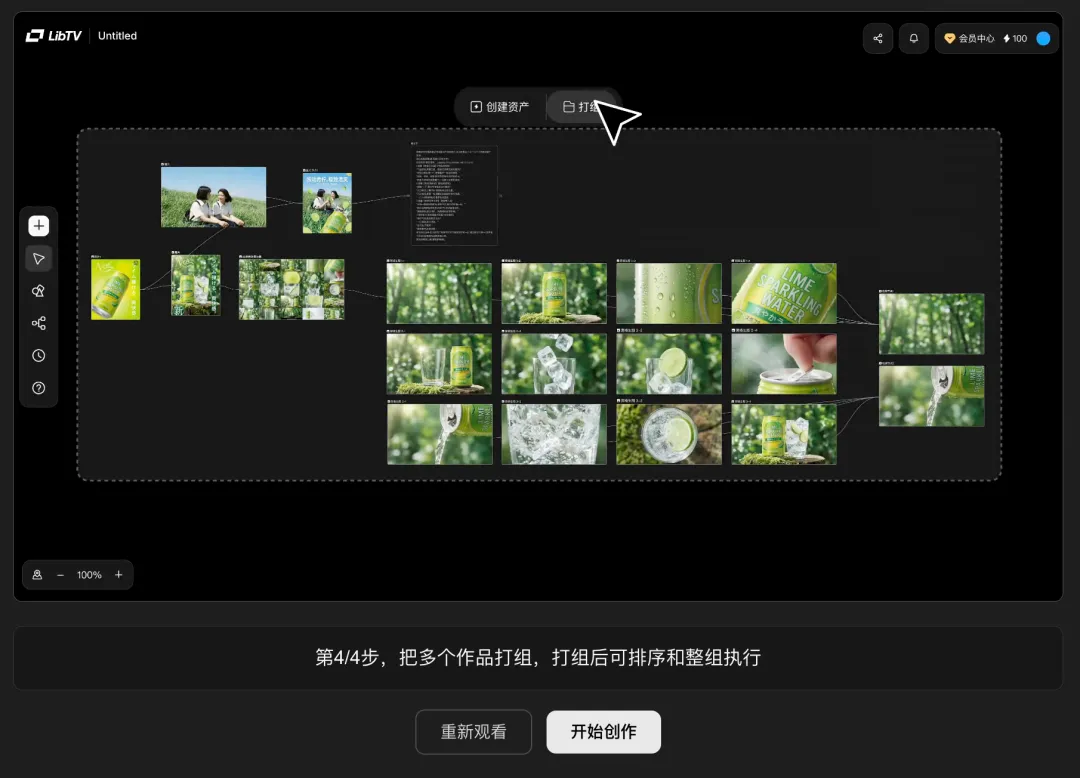Select the lower output pouring video node
The width and height of the screenshot is (1080, 778).
pos(931,396)
